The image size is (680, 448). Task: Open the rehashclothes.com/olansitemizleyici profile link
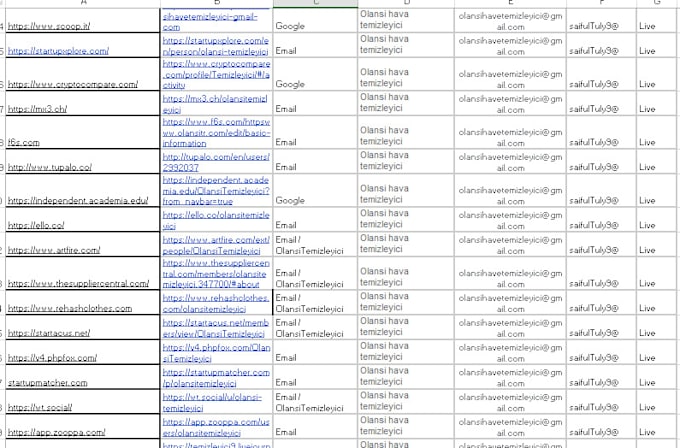tap(216, 303)
